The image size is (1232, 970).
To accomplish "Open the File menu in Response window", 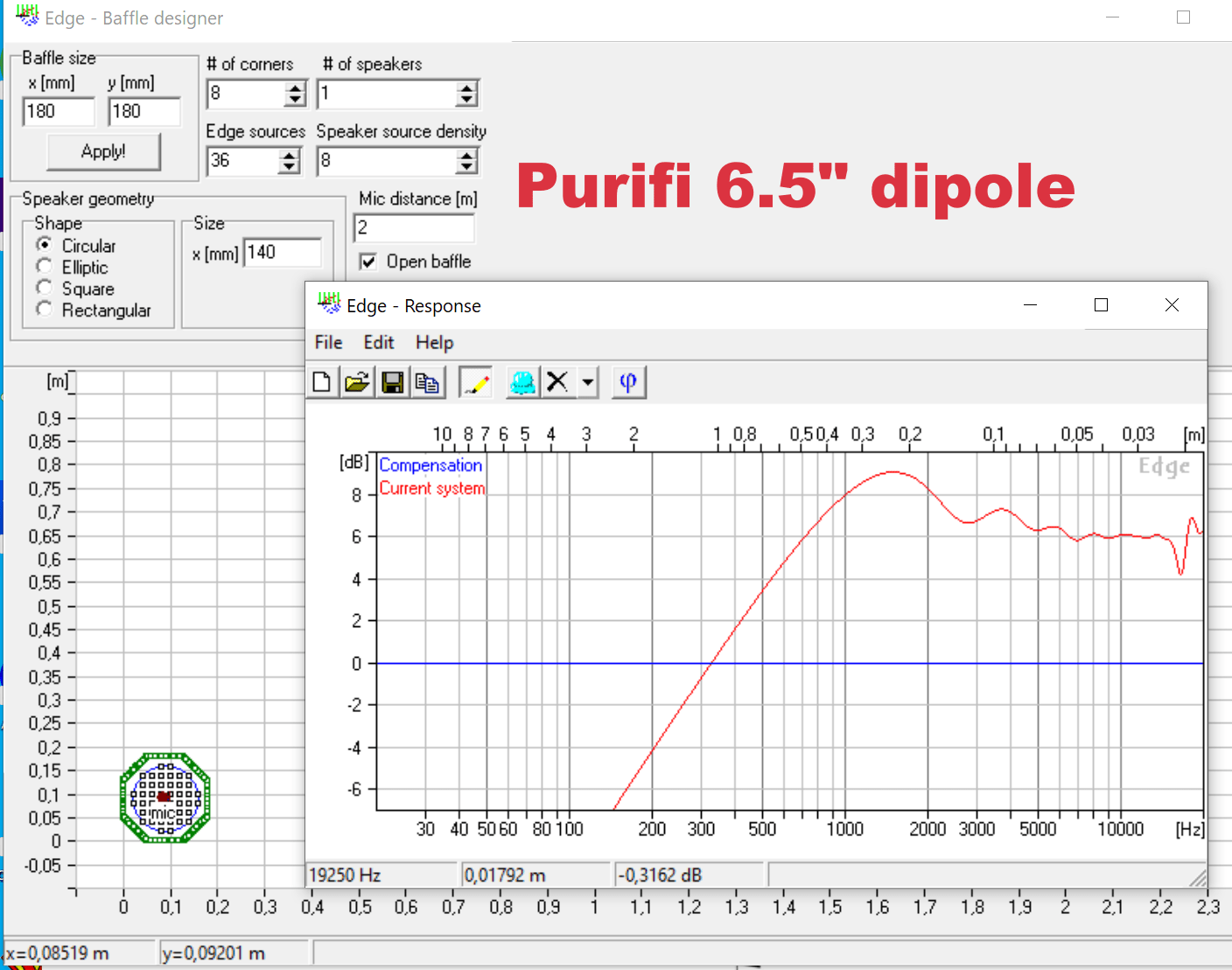I will coord(328,343).
